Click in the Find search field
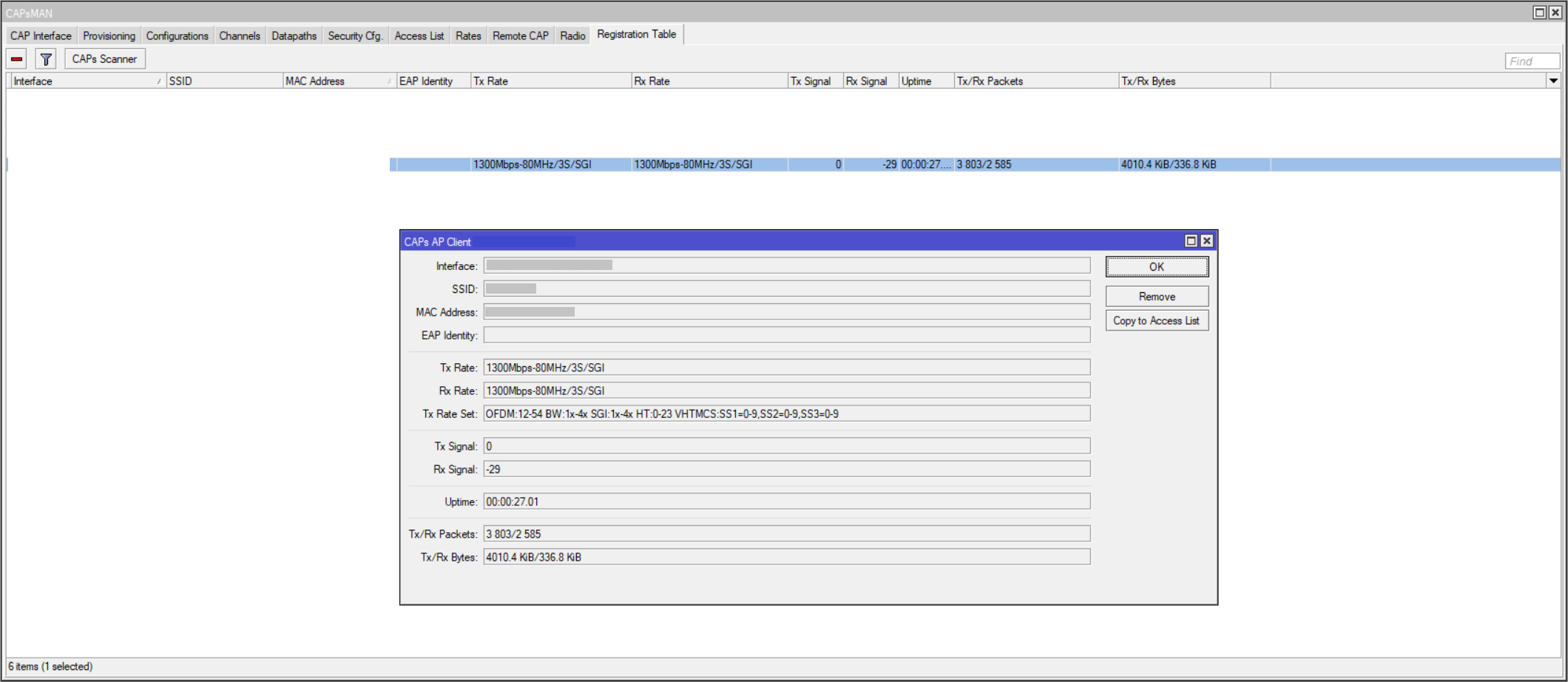 pos(1532,61)
